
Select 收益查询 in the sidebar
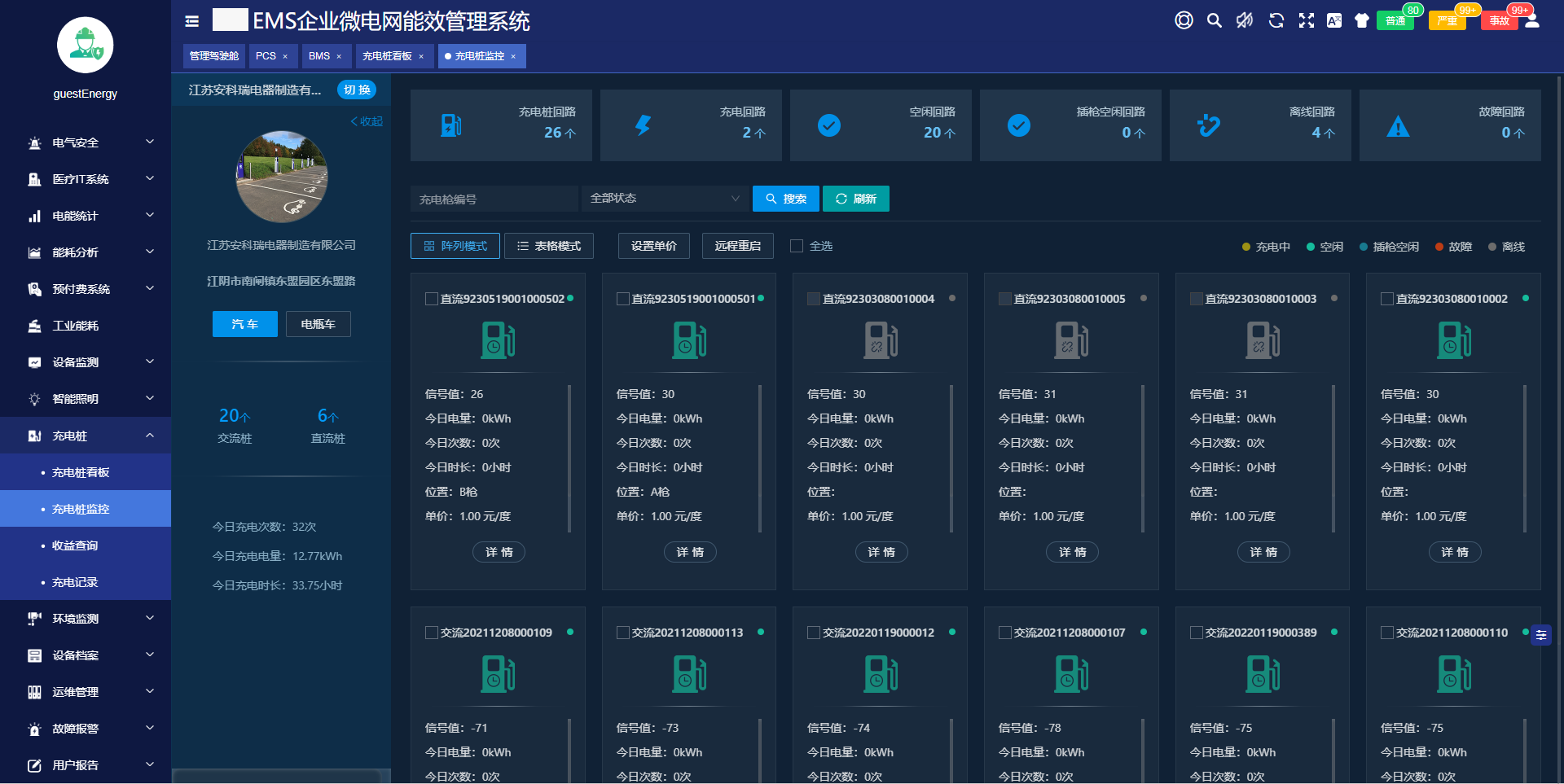pos(75,545)
